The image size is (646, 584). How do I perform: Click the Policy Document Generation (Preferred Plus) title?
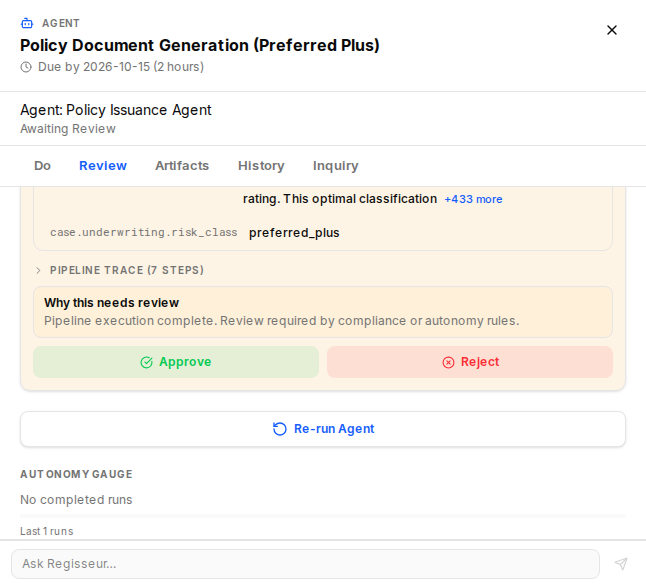click(200, 45)
